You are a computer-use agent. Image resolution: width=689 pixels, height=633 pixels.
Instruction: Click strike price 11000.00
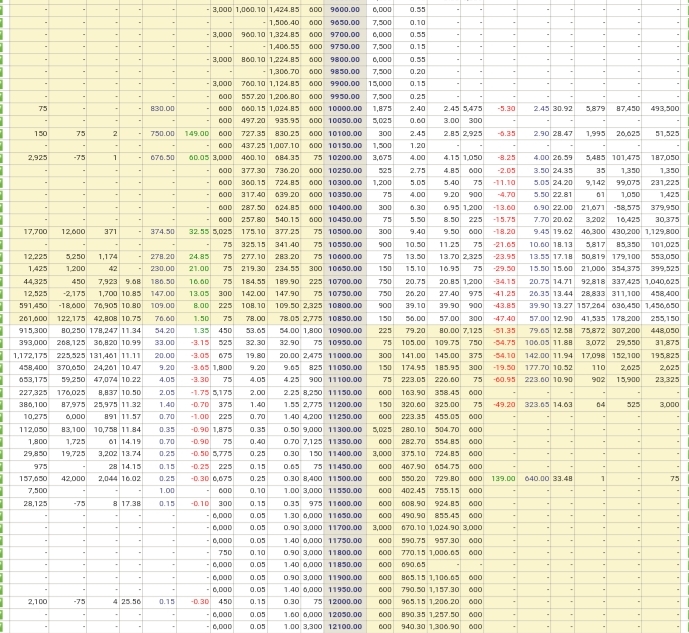point(345,355)
